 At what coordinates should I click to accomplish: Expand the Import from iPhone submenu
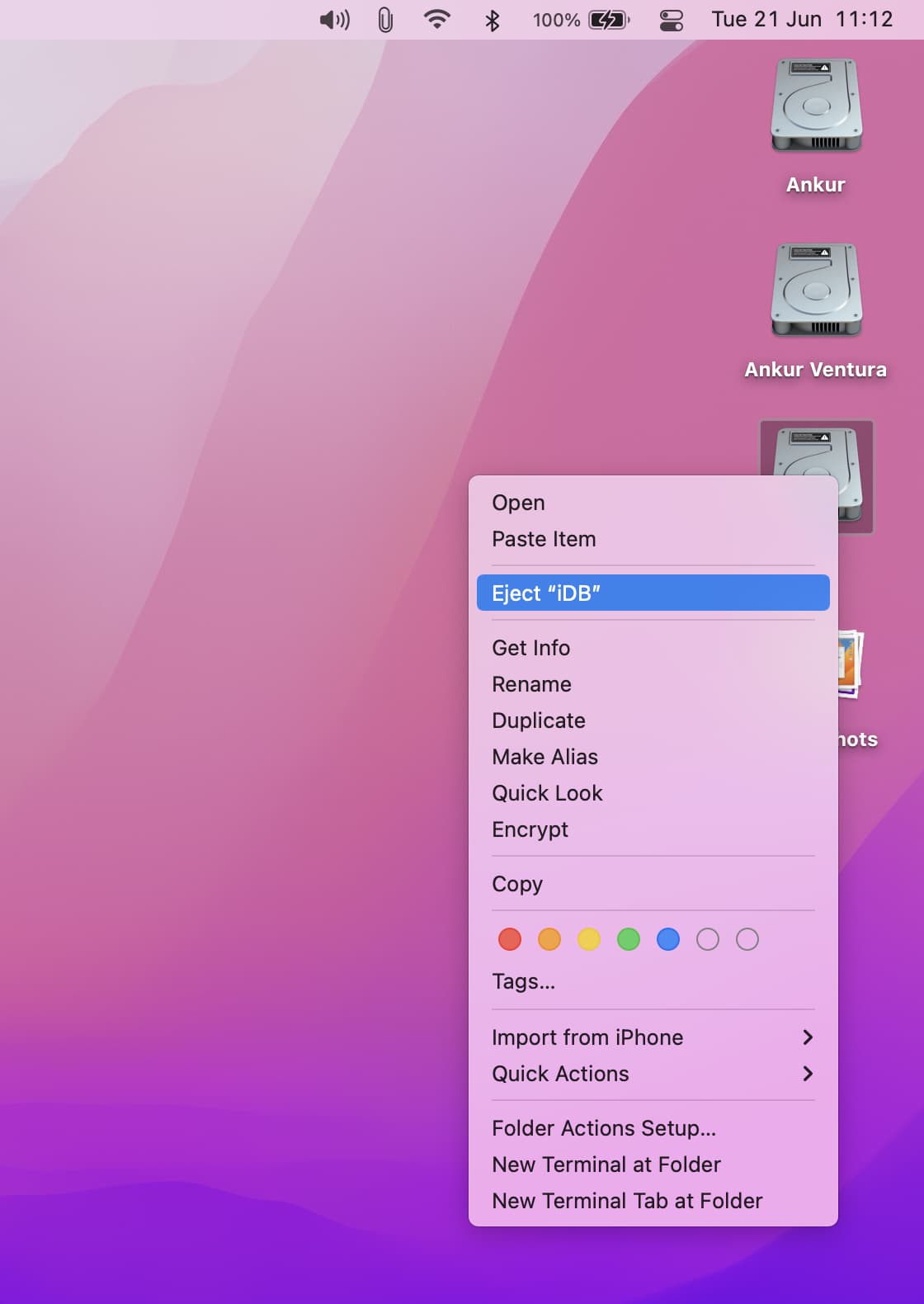click(x=653, y=1037)
